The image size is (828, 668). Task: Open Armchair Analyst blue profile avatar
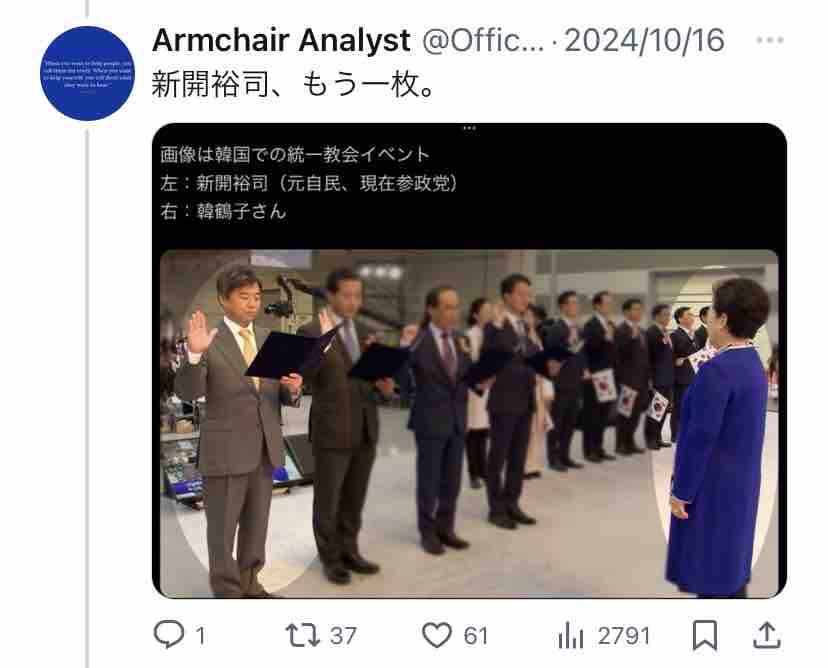[88, 73]
